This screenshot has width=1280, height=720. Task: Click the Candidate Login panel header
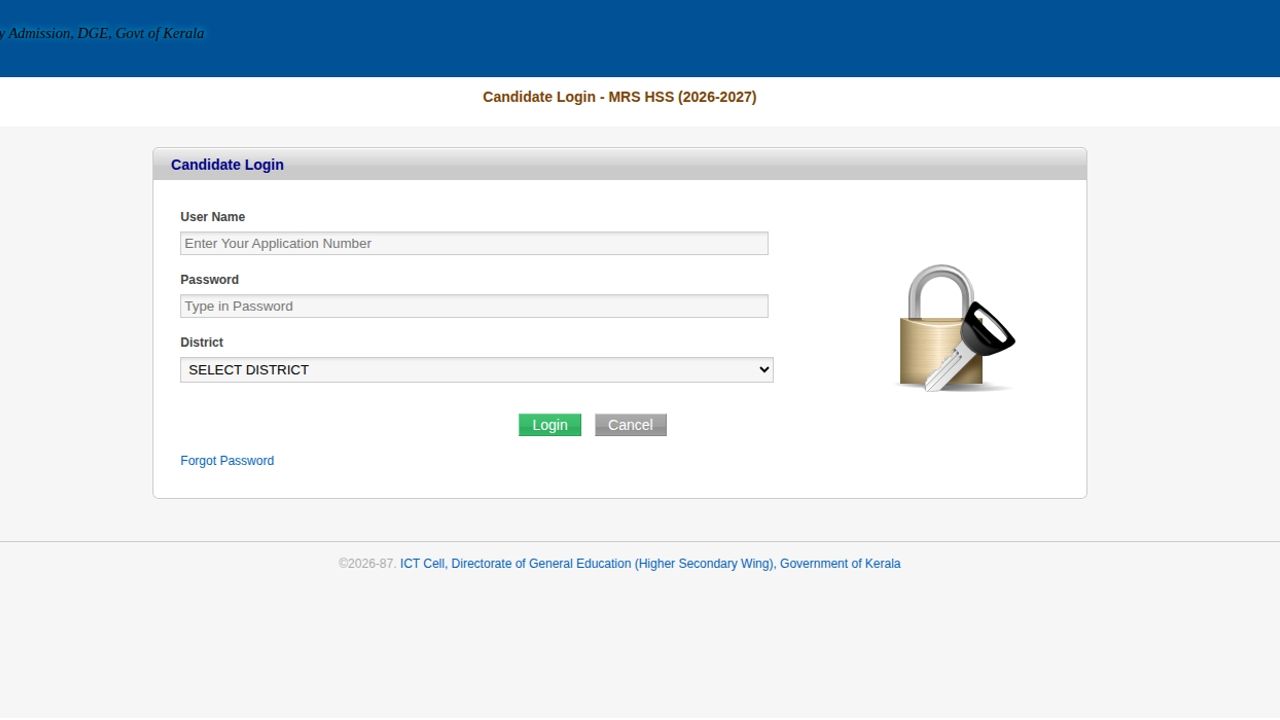pyautogui.click(x=619, y=165)
